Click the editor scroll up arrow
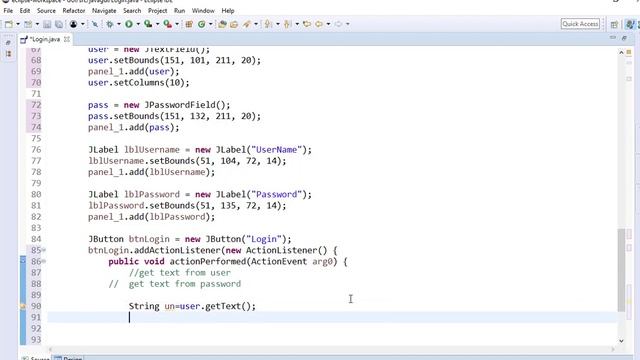 pyautogui.click(x=621, y=52)
